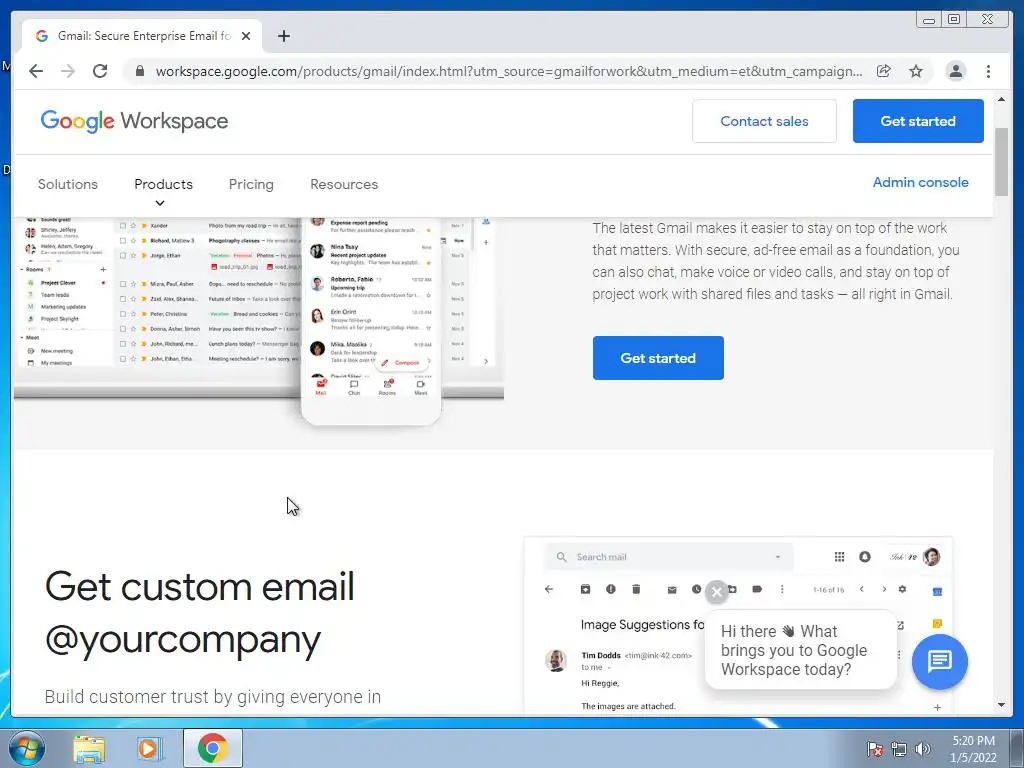Open the Windows Start button
Viewport: 1024px width, 768px height.
click(x=27, y=748)
